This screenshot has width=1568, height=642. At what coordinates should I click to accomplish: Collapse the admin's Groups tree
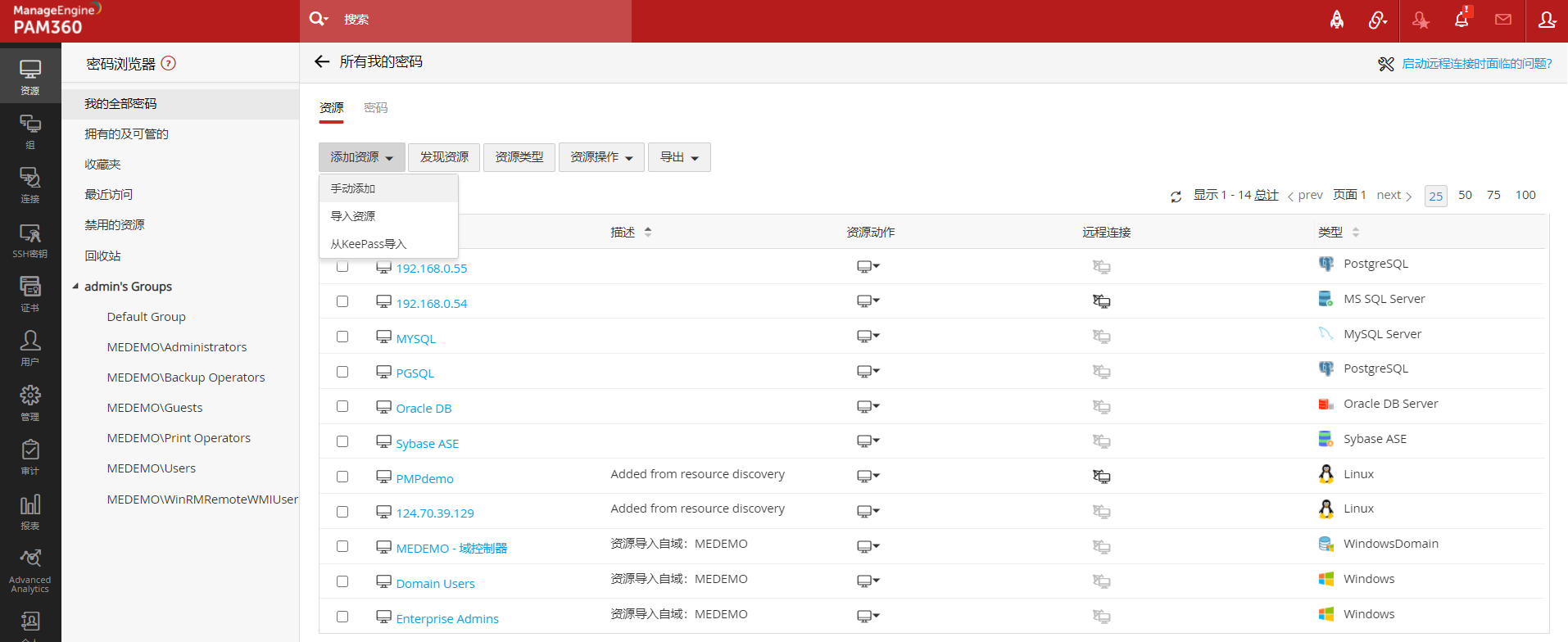click(x=75, y=287)
